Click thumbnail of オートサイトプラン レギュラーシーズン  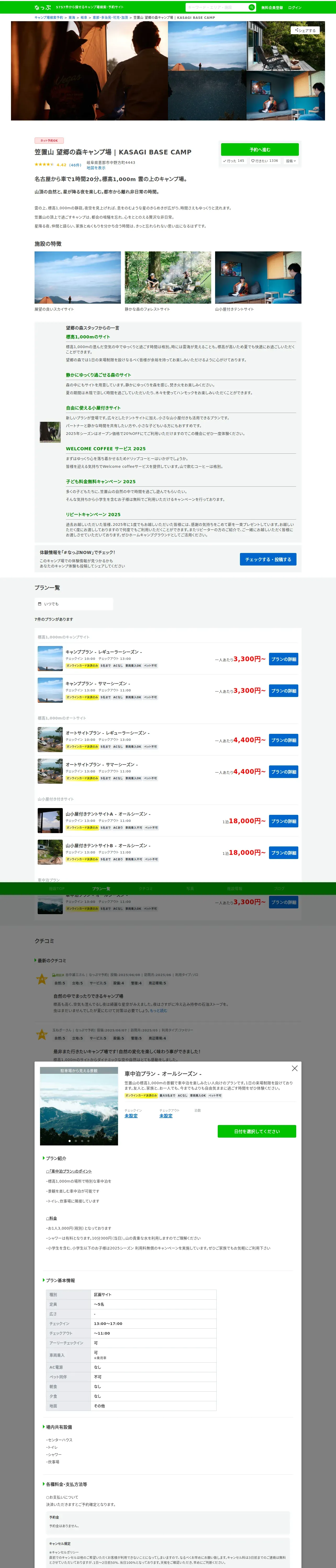click(x=50, y=740)
